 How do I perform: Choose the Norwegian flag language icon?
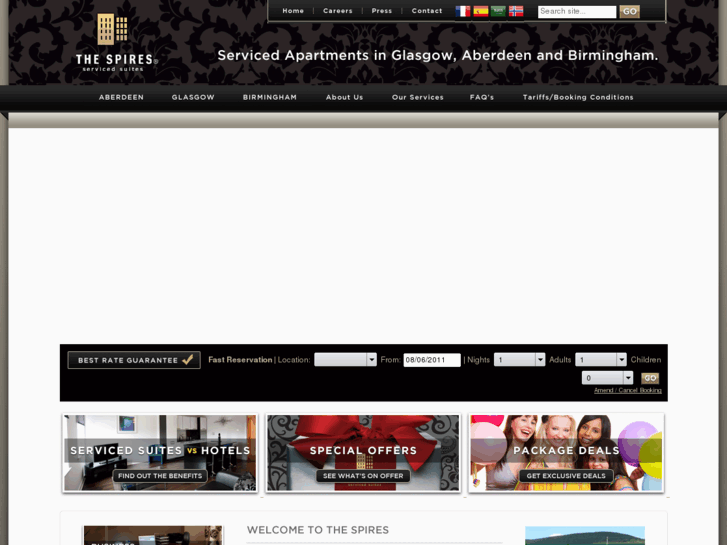point(516,11)
